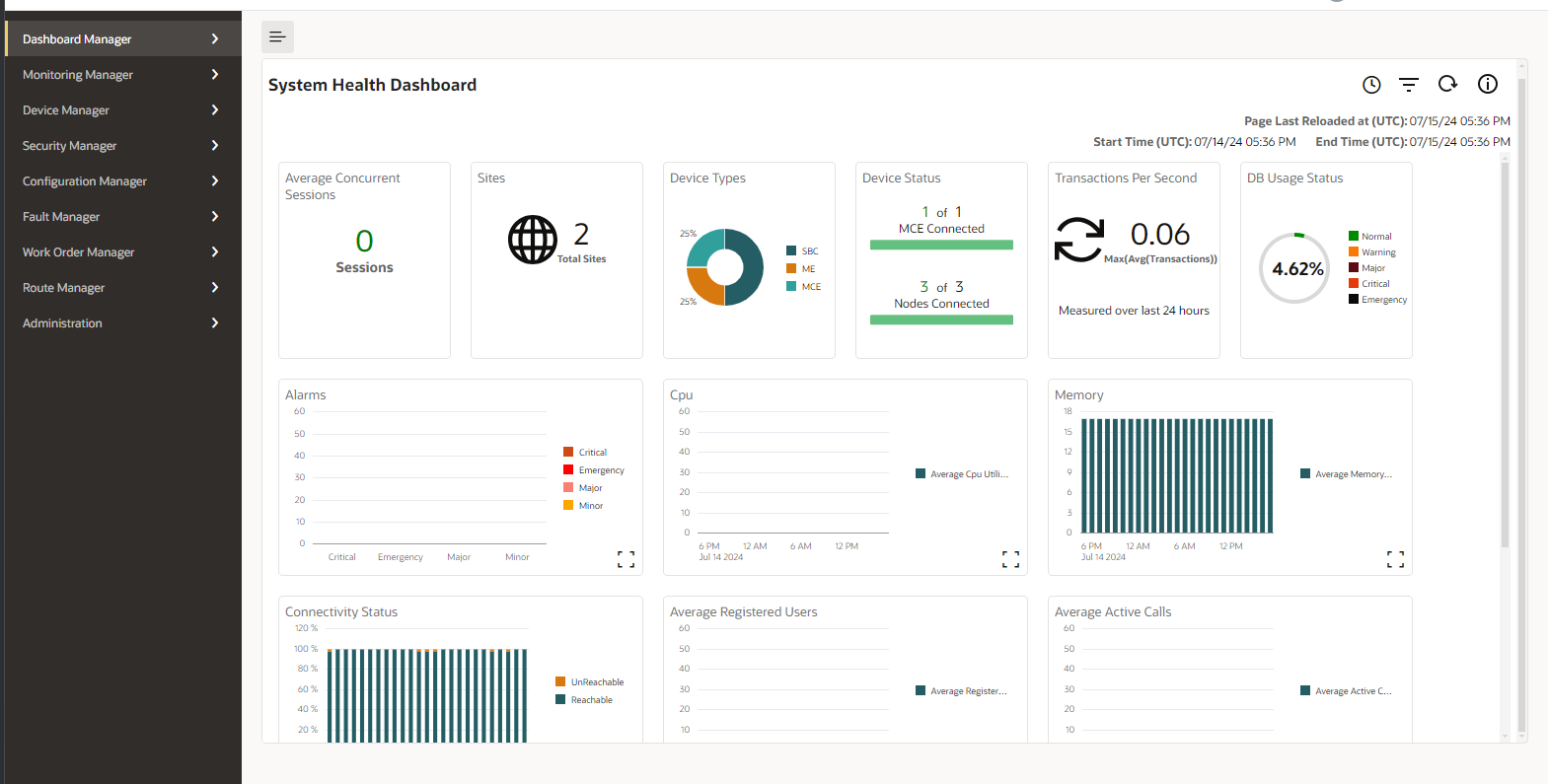1548x784 pixels.
Task: Expand Administration chevron
Action: [215, 322]
